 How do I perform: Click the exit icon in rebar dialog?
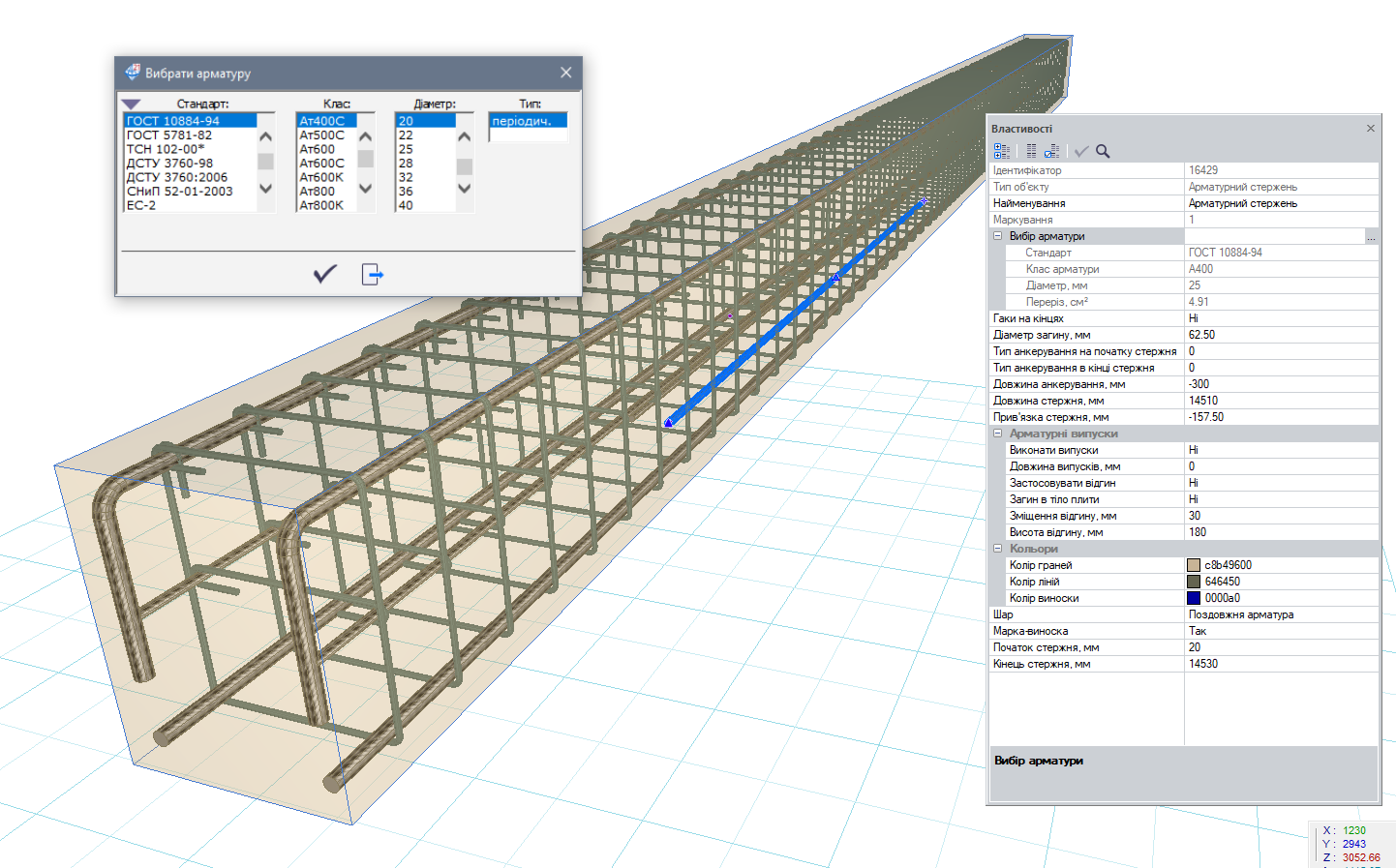373,275
